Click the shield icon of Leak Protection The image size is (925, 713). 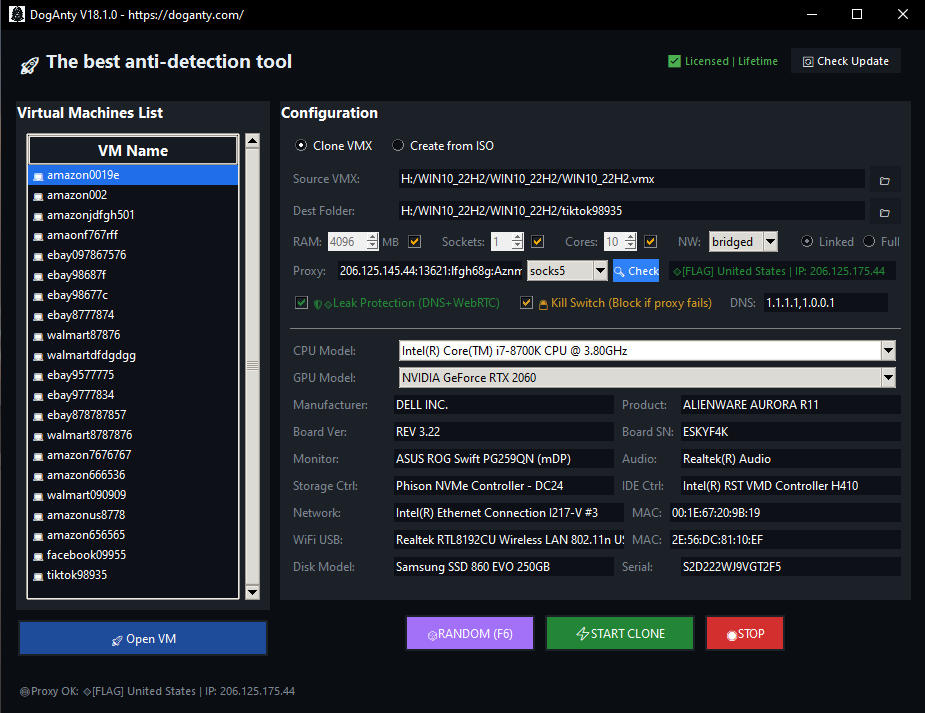(318, 304)
